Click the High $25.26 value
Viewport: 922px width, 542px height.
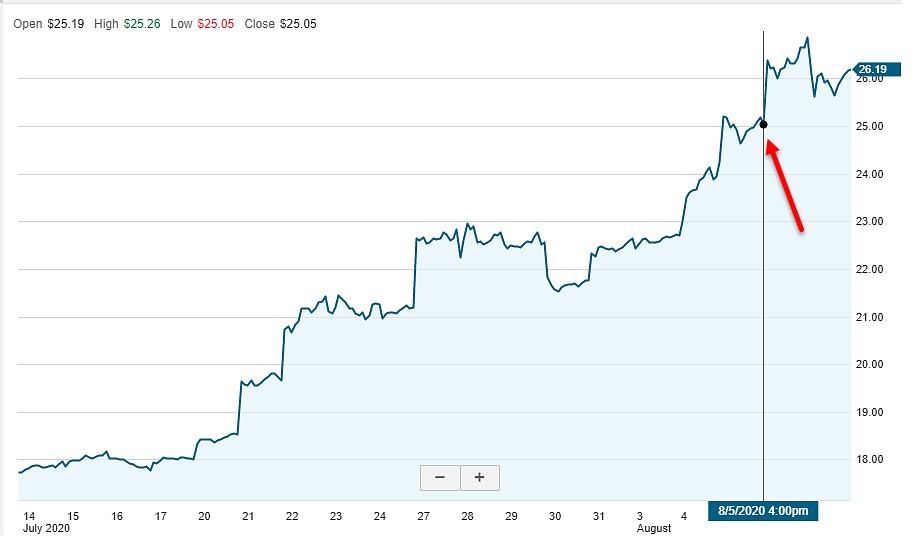coord(127,24)
